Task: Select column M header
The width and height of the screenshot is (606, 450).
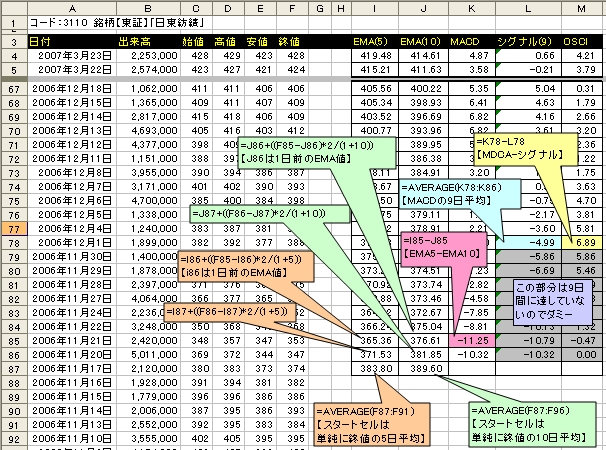Action: point(582,8)
